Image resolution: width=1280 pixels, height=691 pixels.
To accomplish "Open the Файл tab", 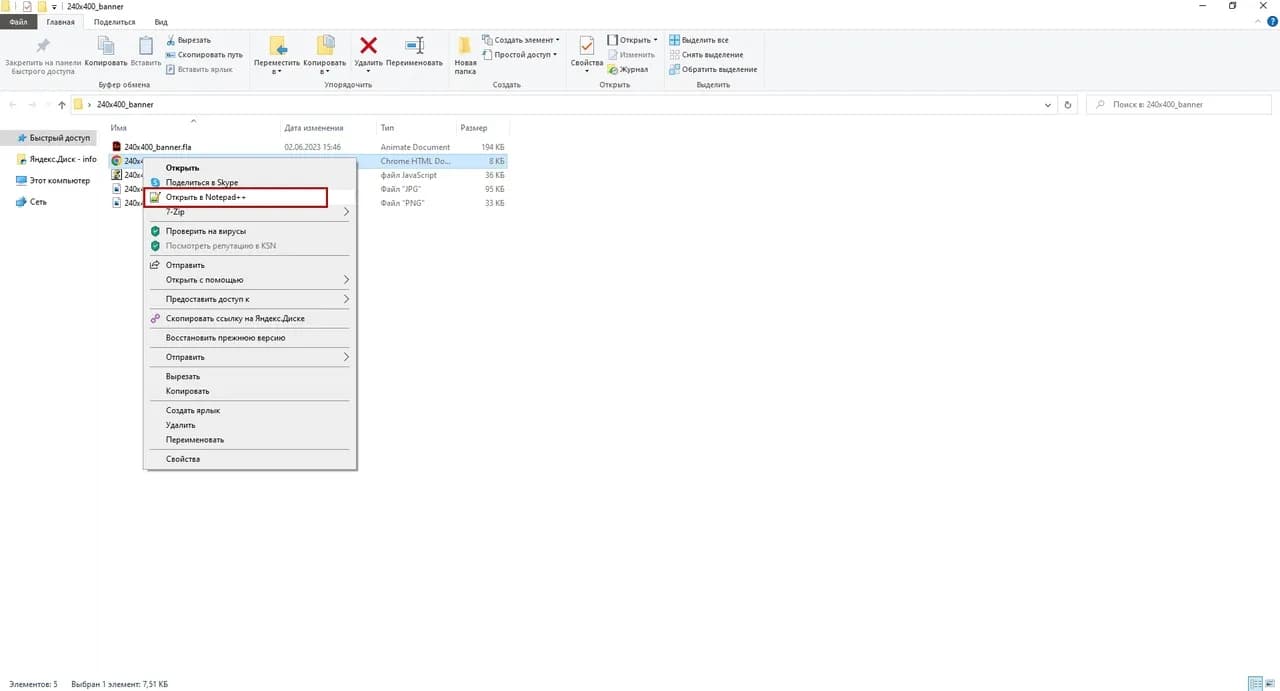I will (x=19, y=21).
